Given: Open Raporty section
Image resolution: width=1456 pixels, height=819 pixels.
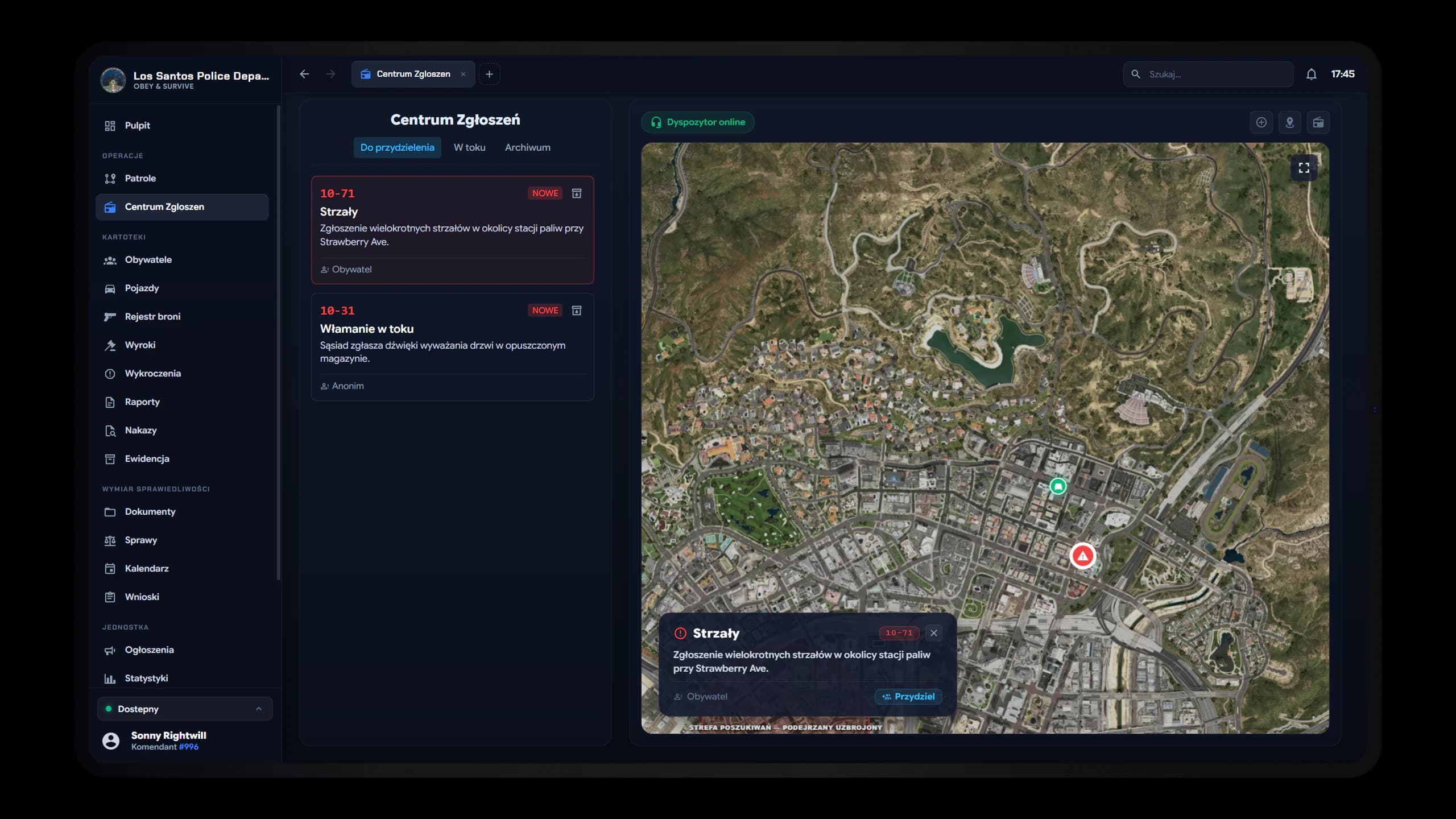Looking at the screenshot, I should tap(182, 402).
